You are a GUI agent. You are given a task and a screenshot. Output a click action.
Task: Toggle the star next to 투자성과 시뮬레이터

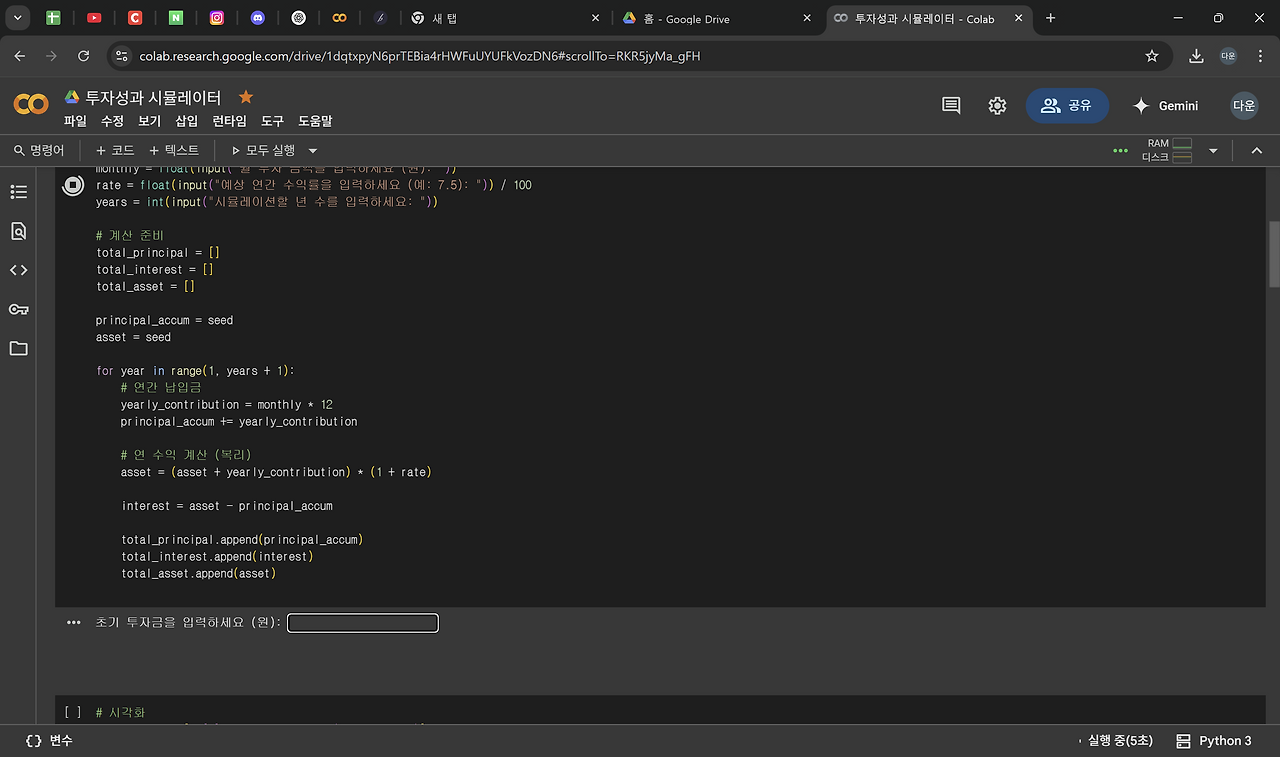coord(246,97)
